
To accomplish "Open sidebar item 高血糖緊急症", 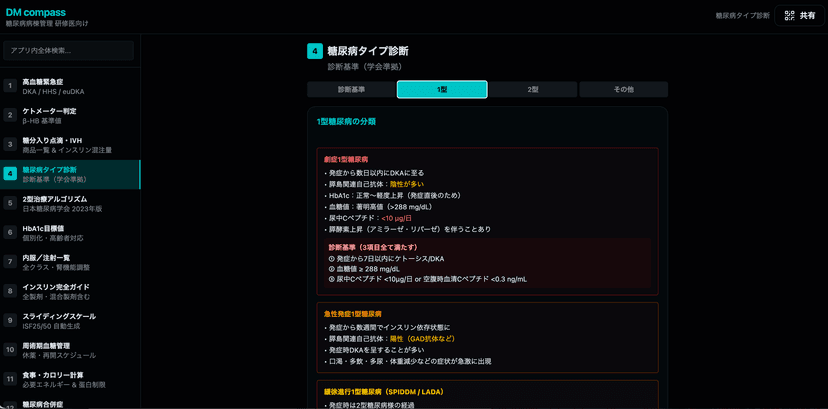I will 70,87.
